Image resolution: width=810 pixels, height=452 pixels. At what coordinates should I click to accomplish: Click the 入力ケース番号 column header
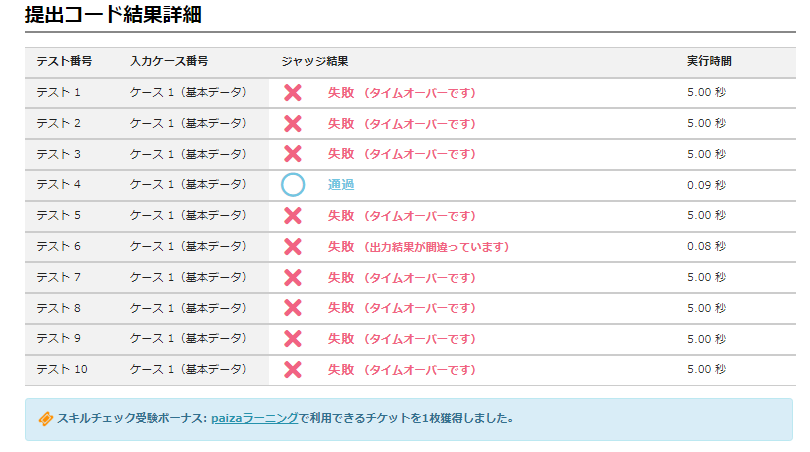pyautogui.click(x=169, y=62)
